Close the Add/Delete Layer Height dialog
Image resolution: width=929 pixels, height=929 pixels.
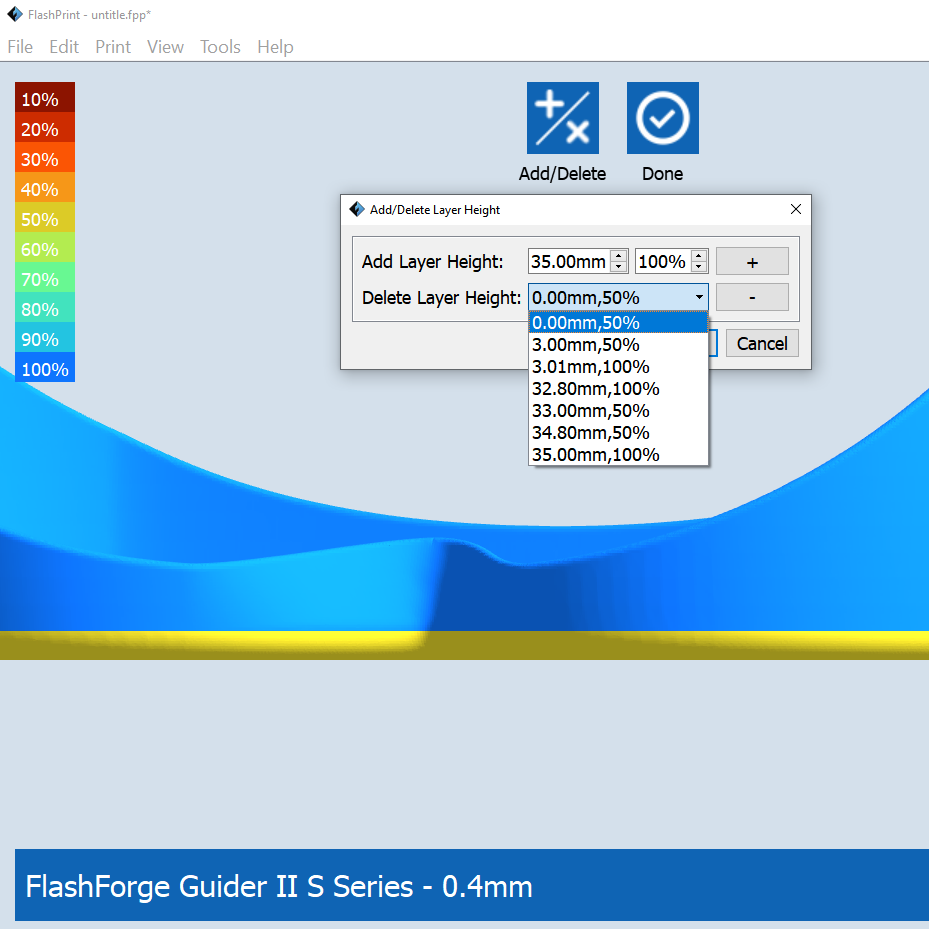tap(796, 209)
